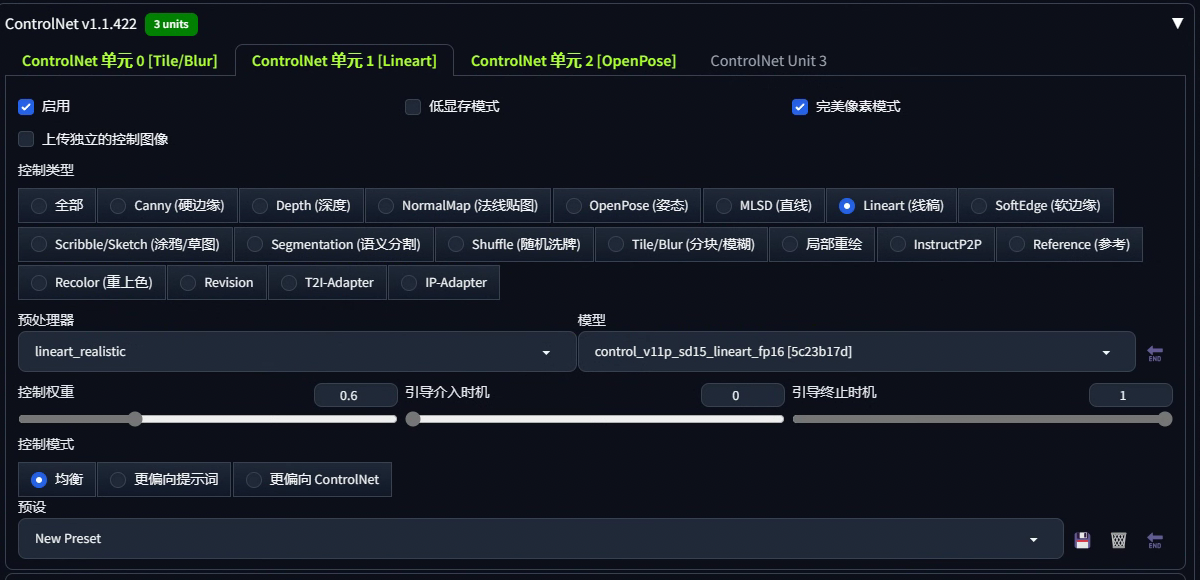Image resolution: width=1200 pixels, height=580 pixels.
Task: Check the 上传独立的控制图像 checkbox
Action: pyautogui.click(x=26, y=139)
